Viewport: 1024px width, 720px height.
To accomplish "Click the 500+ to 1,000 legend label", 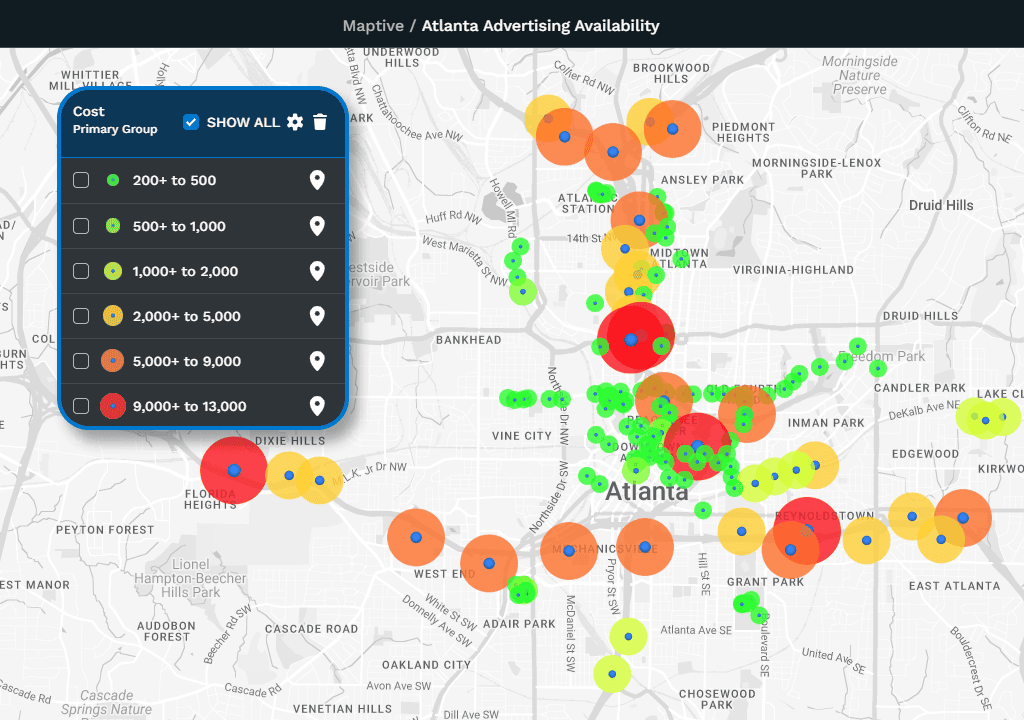I will 179,226.
